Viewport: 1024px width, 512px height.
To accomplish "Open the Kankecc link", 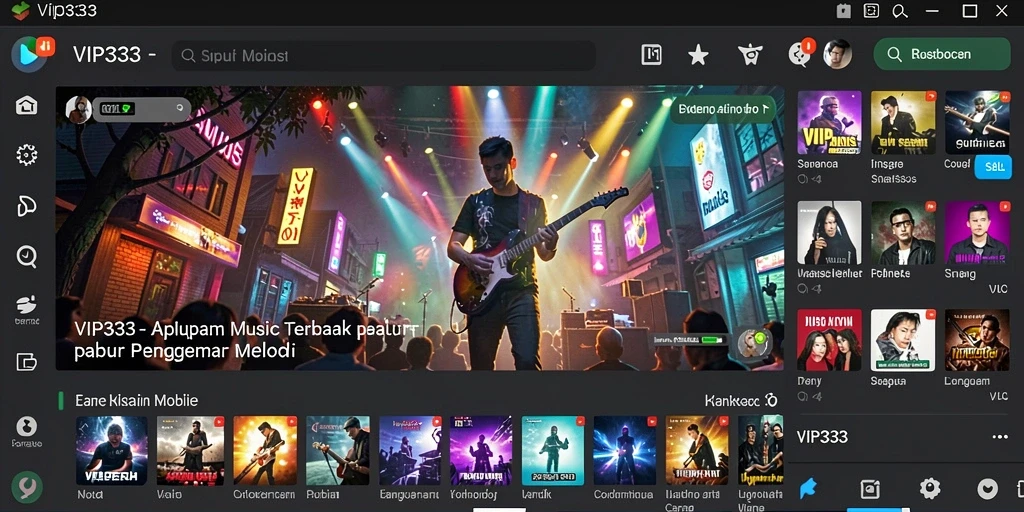I will click(x=732, y=400).
